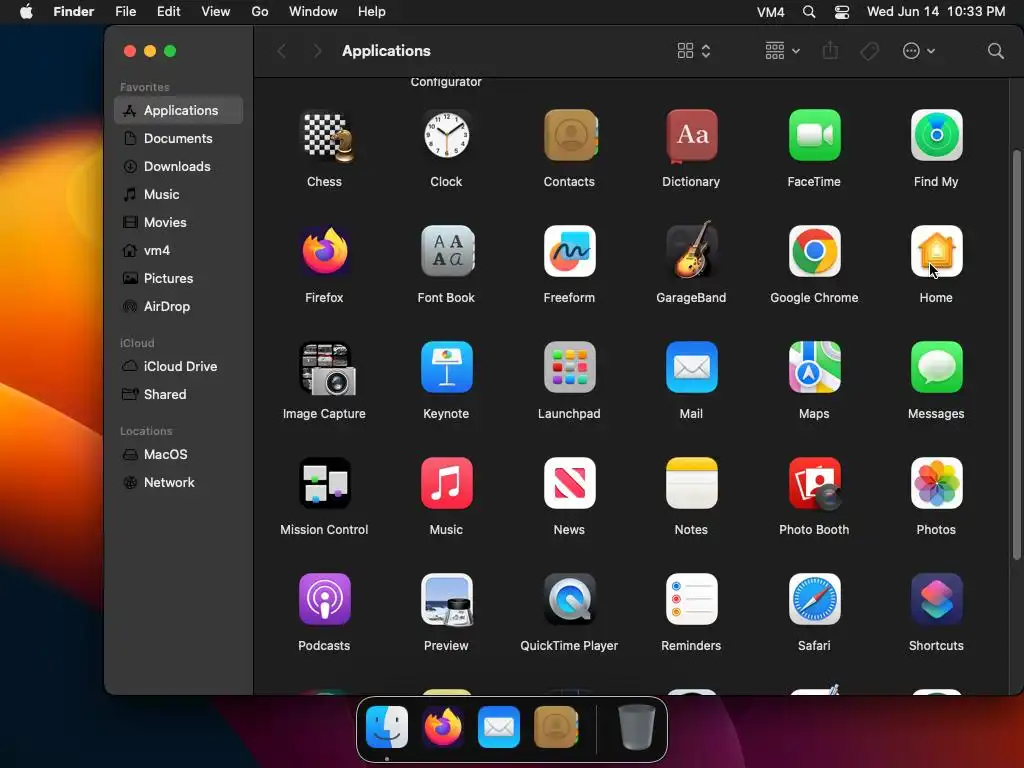This screenshot has width=1024, height=768.
Task: Select the Safari app icon
Action: (814, 600)
